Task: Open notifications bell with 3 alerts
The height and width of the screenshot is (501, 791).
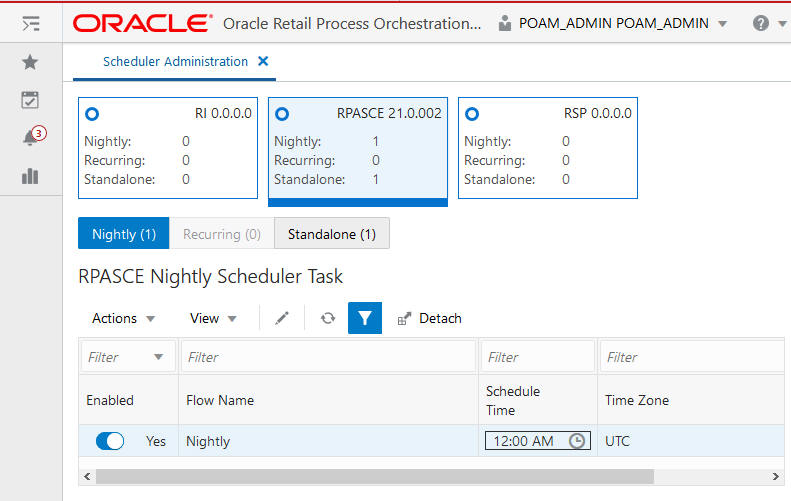Action: click(x=33, y=136)
